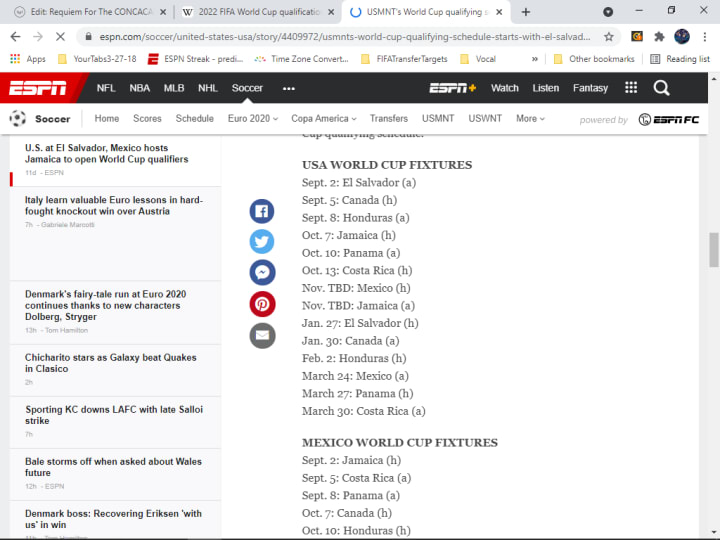720x540 pixels.
Task: Click the soccer ball icon
Action: point(18,118)
